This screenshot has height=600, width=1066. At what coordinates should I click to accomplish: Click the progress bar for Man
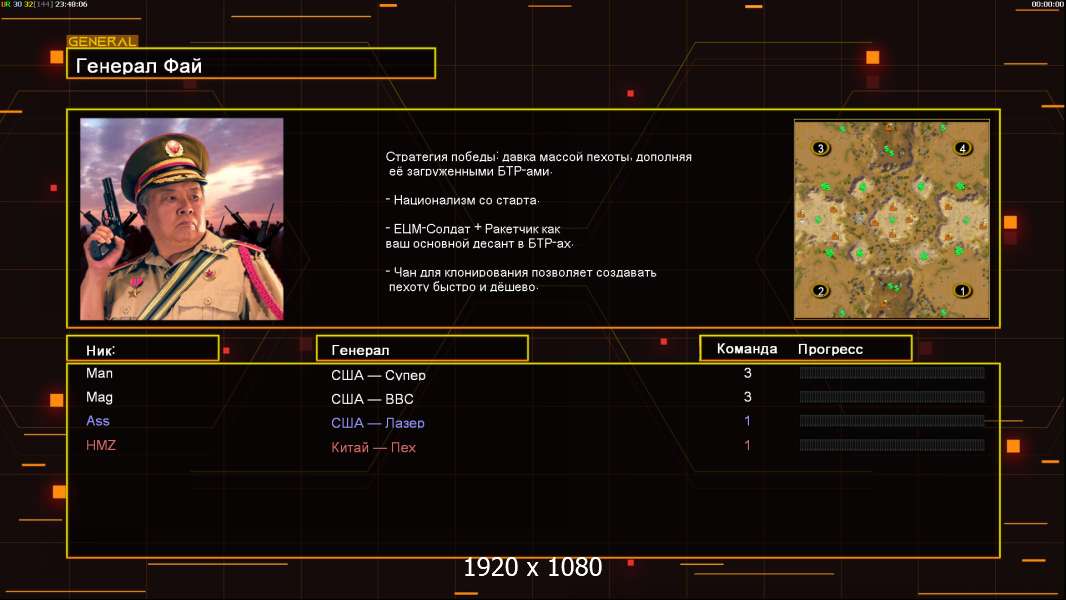(x=892, y=372)
